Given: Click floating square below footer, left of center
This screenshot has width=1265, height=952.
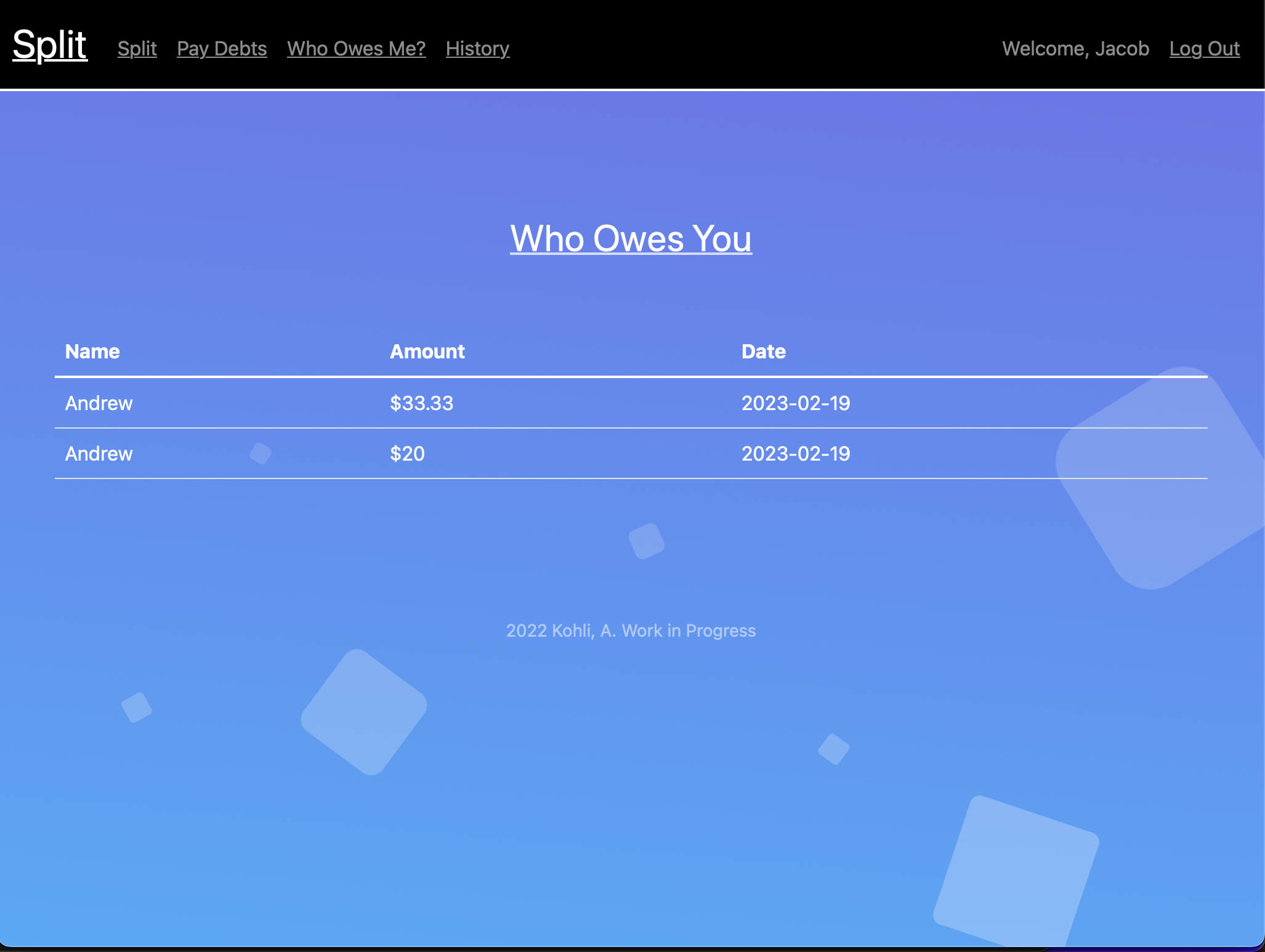Looking at the screenshot, I should (x=363, y=712).
